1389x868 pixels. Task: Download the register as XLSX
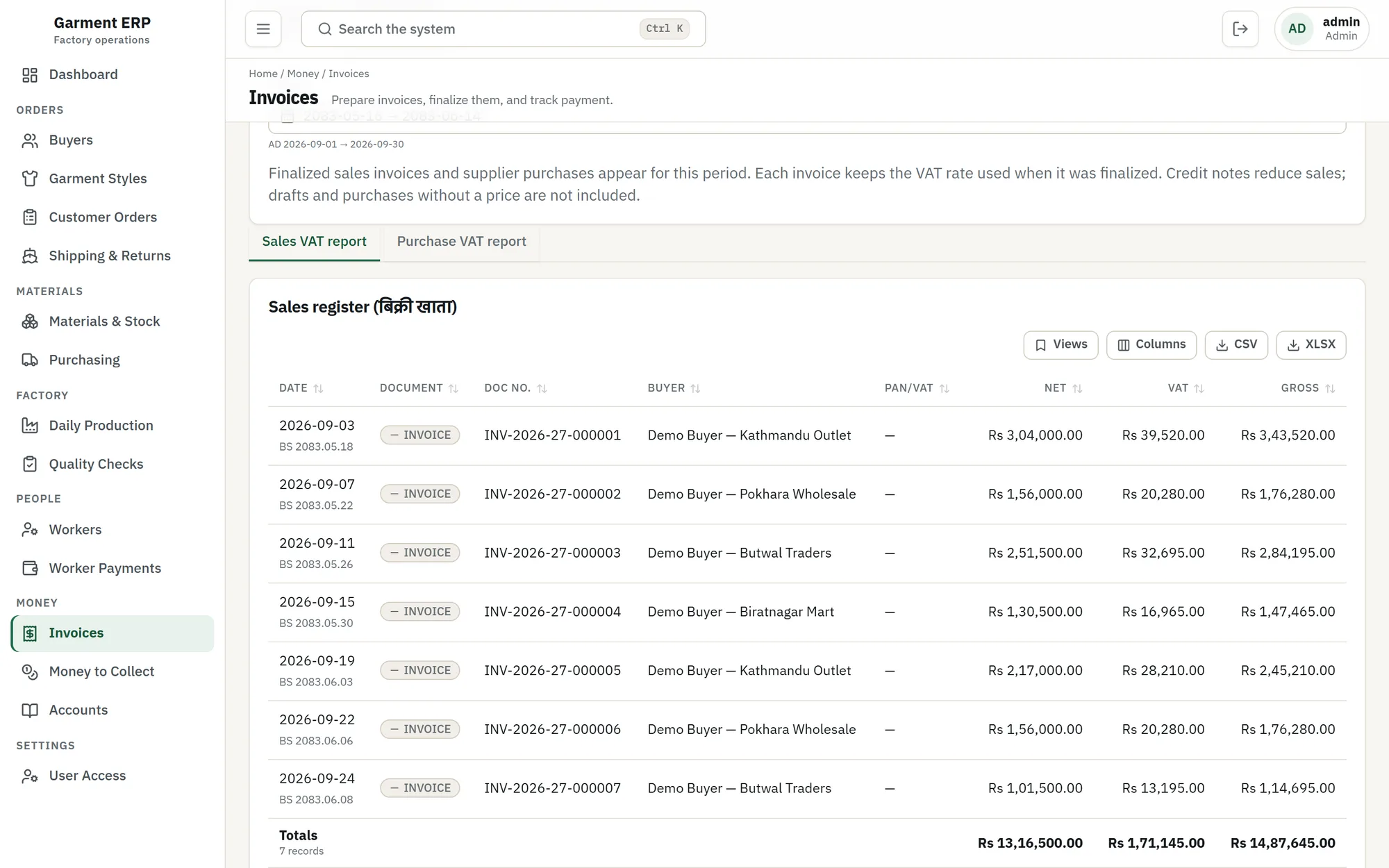1311,345
